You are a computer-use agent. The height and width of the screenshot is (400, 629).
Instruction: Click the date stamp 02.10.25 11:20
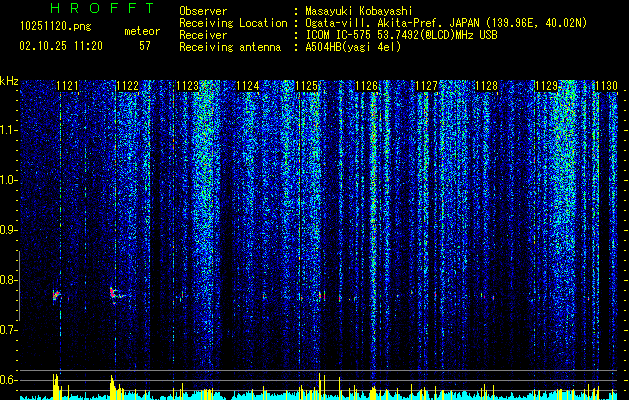(x=61, y=46)
